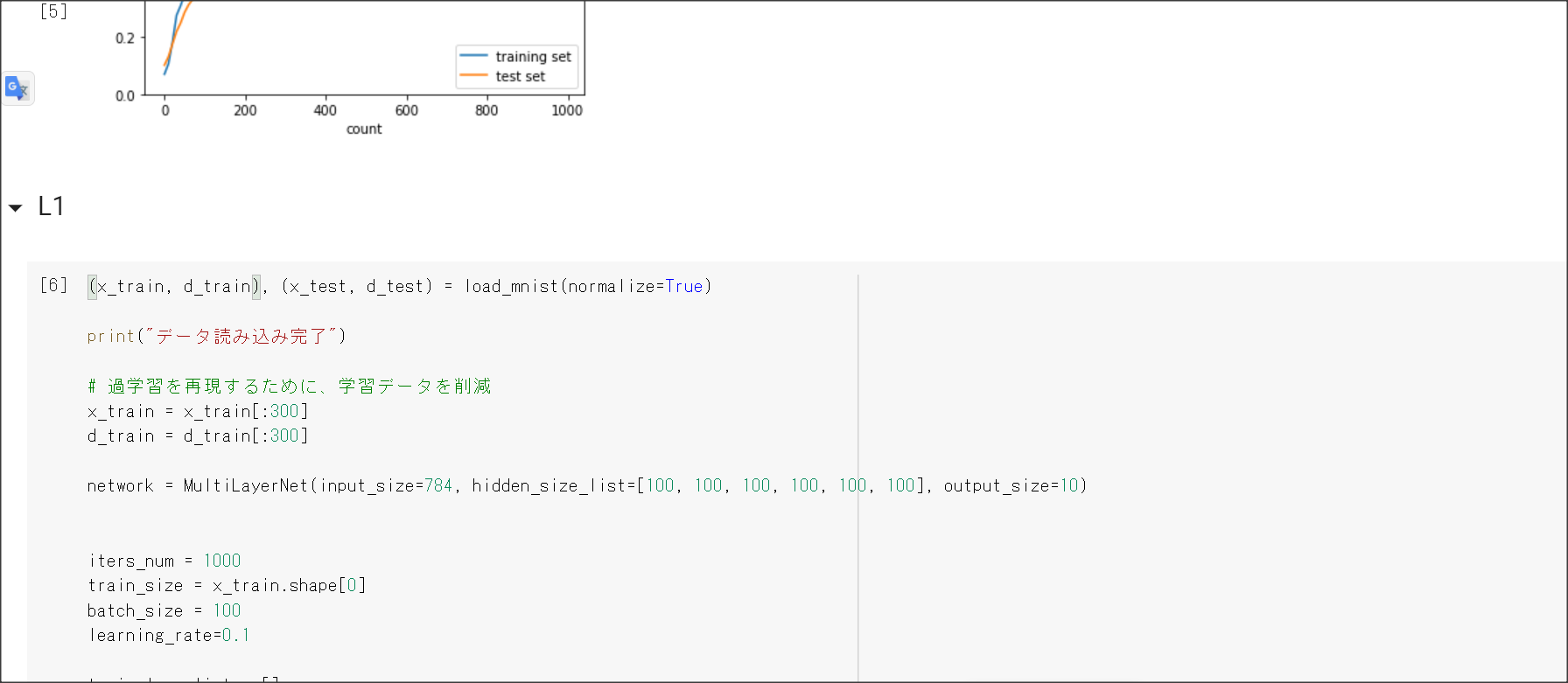Click the batch_size = 100 line
1568x683 pixels.
point(164,610)
